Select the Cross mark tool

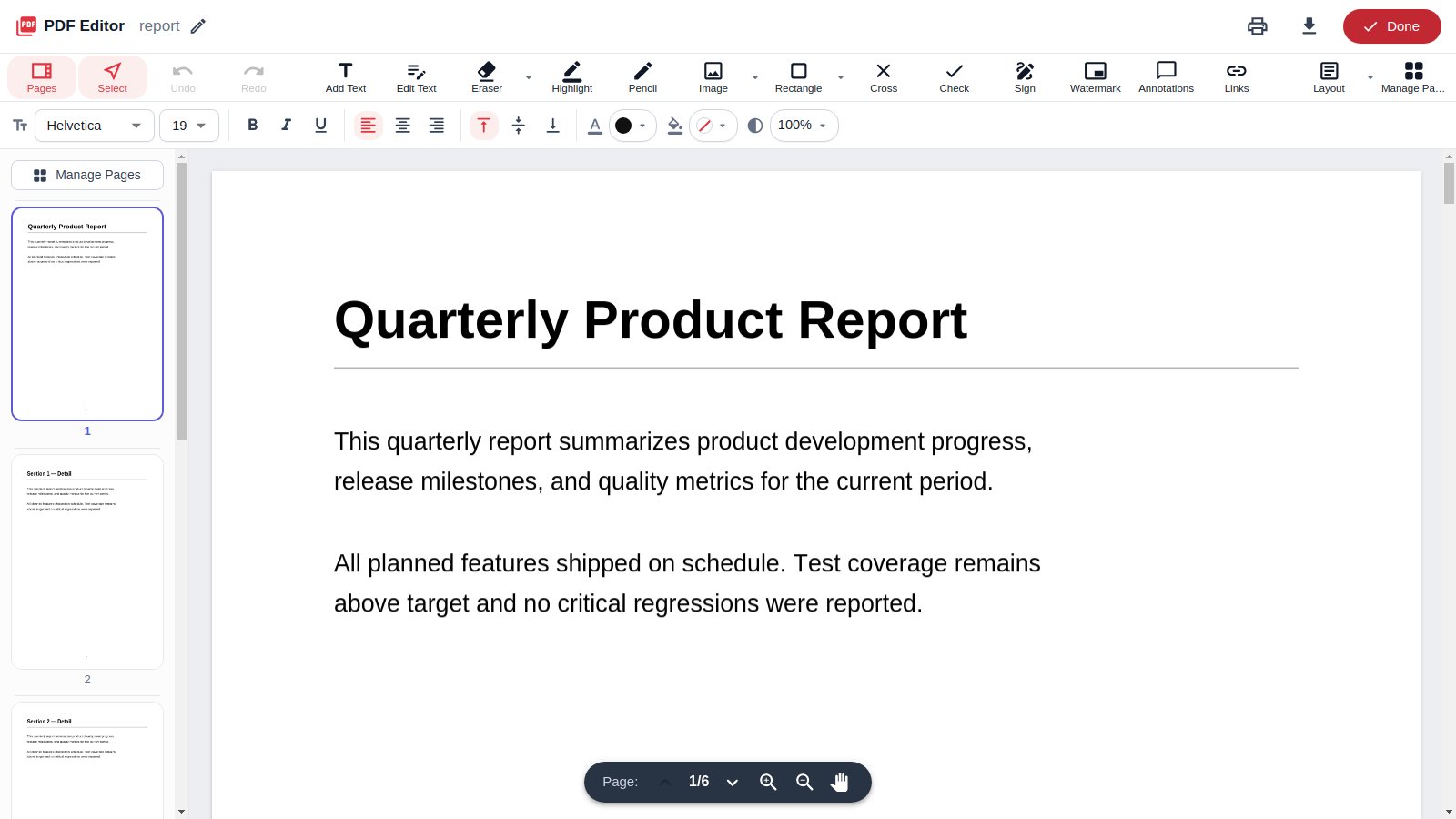pos(884,77)
